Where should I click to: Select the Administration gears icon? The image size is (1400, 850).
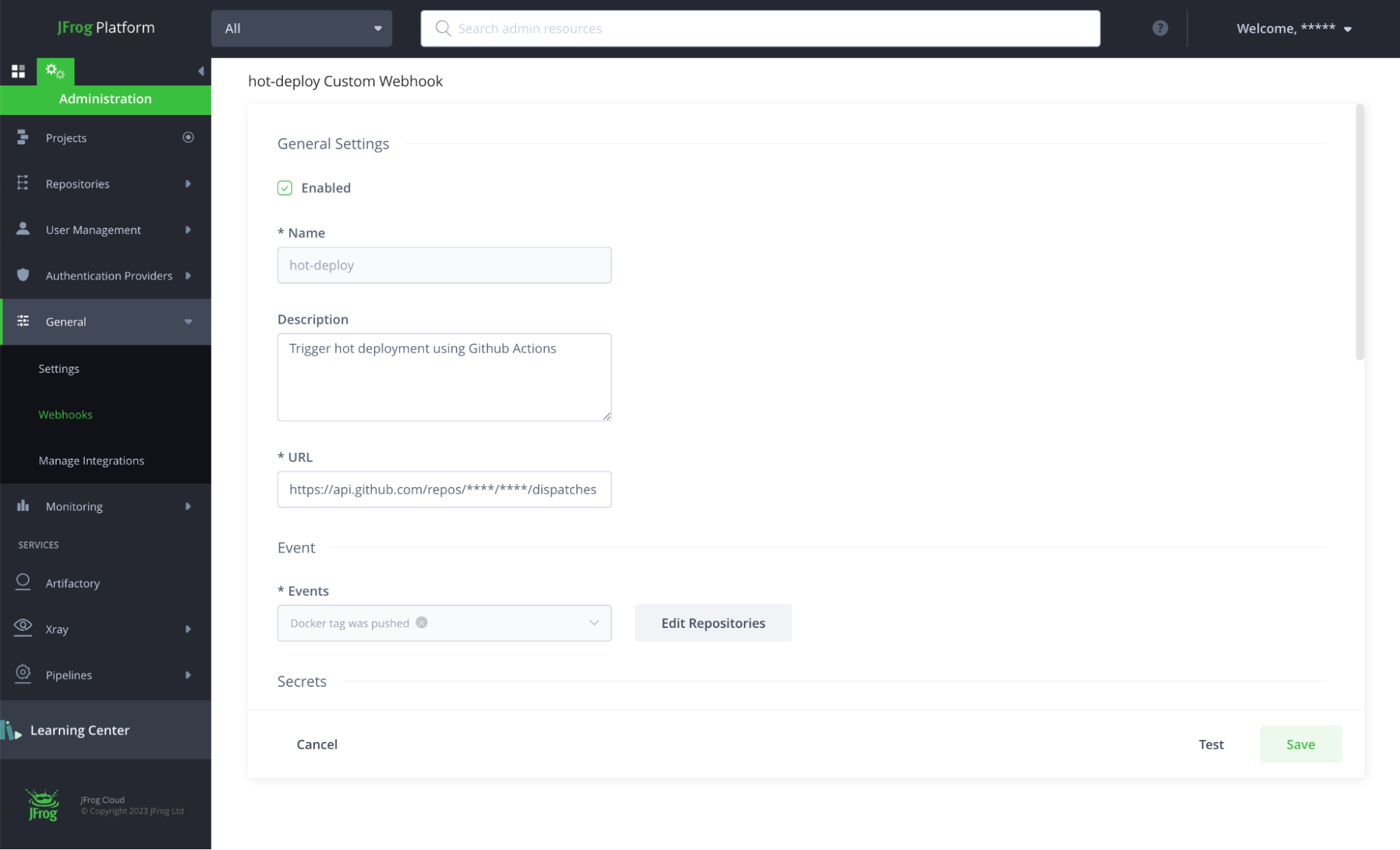[x=55, y=71]
